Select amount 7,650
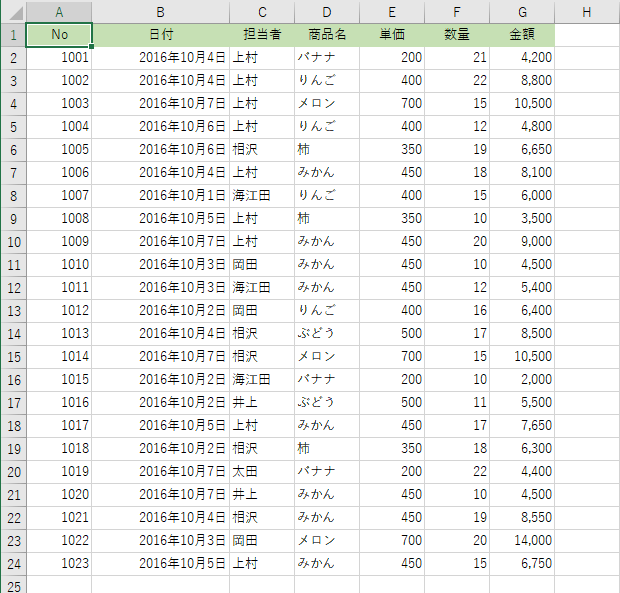Screen dimensions: 620x593 click(522, 426)
